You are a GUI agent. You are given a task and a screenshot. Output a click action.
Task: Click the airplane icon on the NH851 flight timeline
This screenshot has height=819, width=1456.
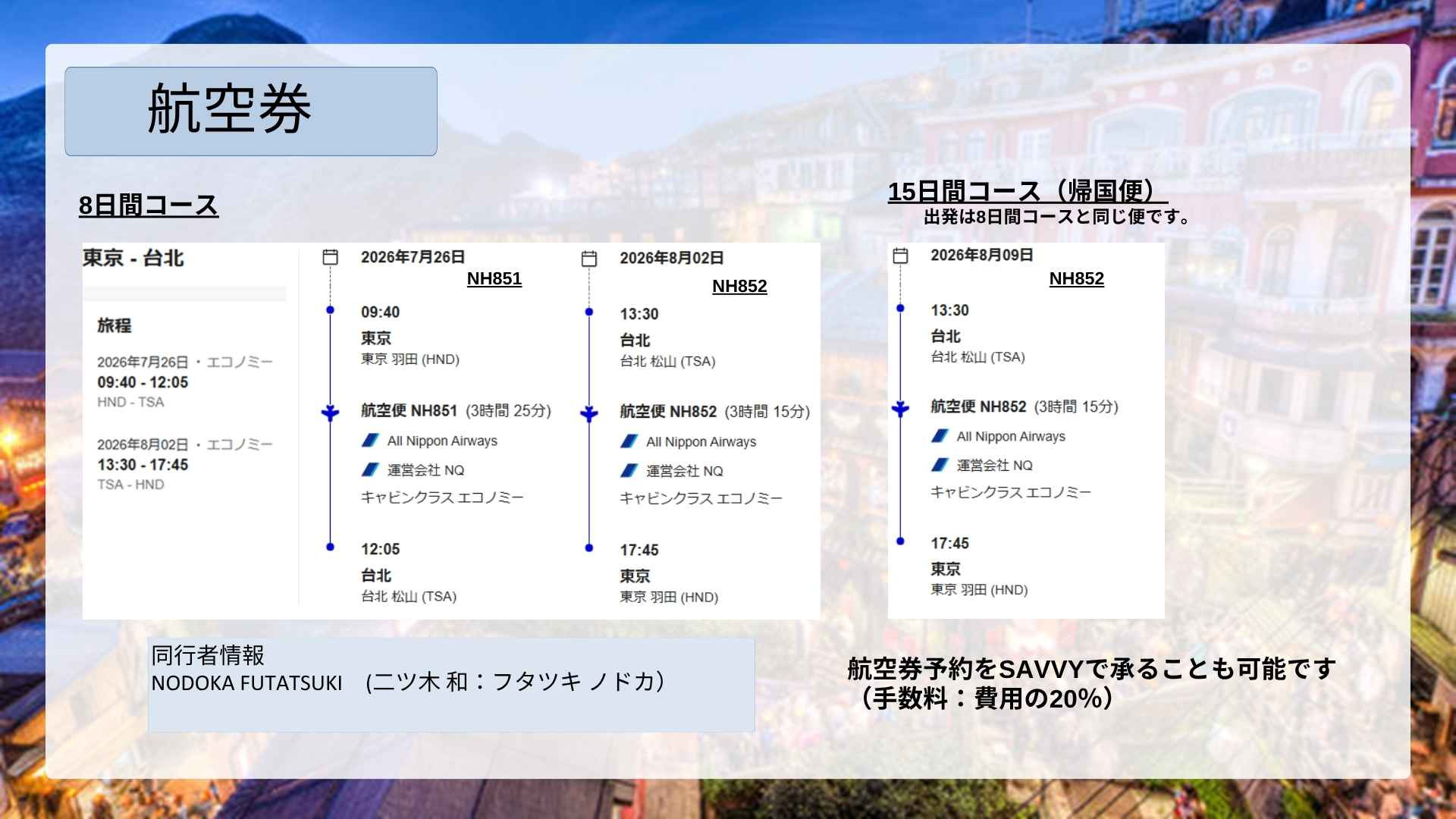tap(330, 413)
